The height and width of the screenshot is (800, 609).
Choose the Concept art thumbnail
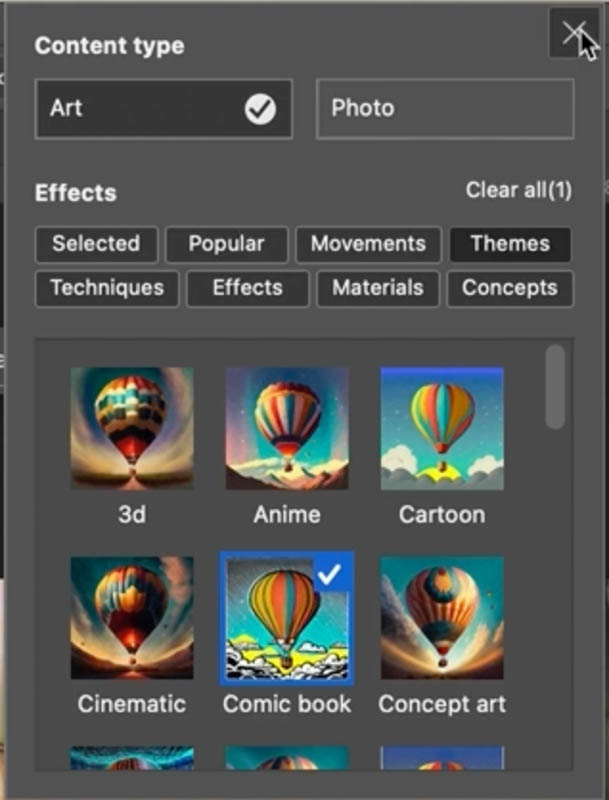(x=442, y=618)
